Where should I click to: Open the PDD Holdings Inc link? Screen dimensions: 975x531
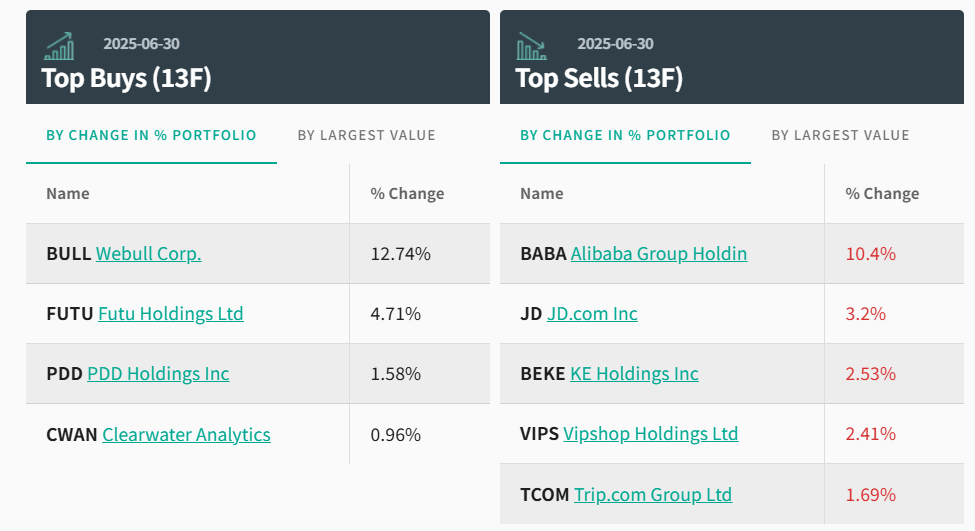click(158, 374)
